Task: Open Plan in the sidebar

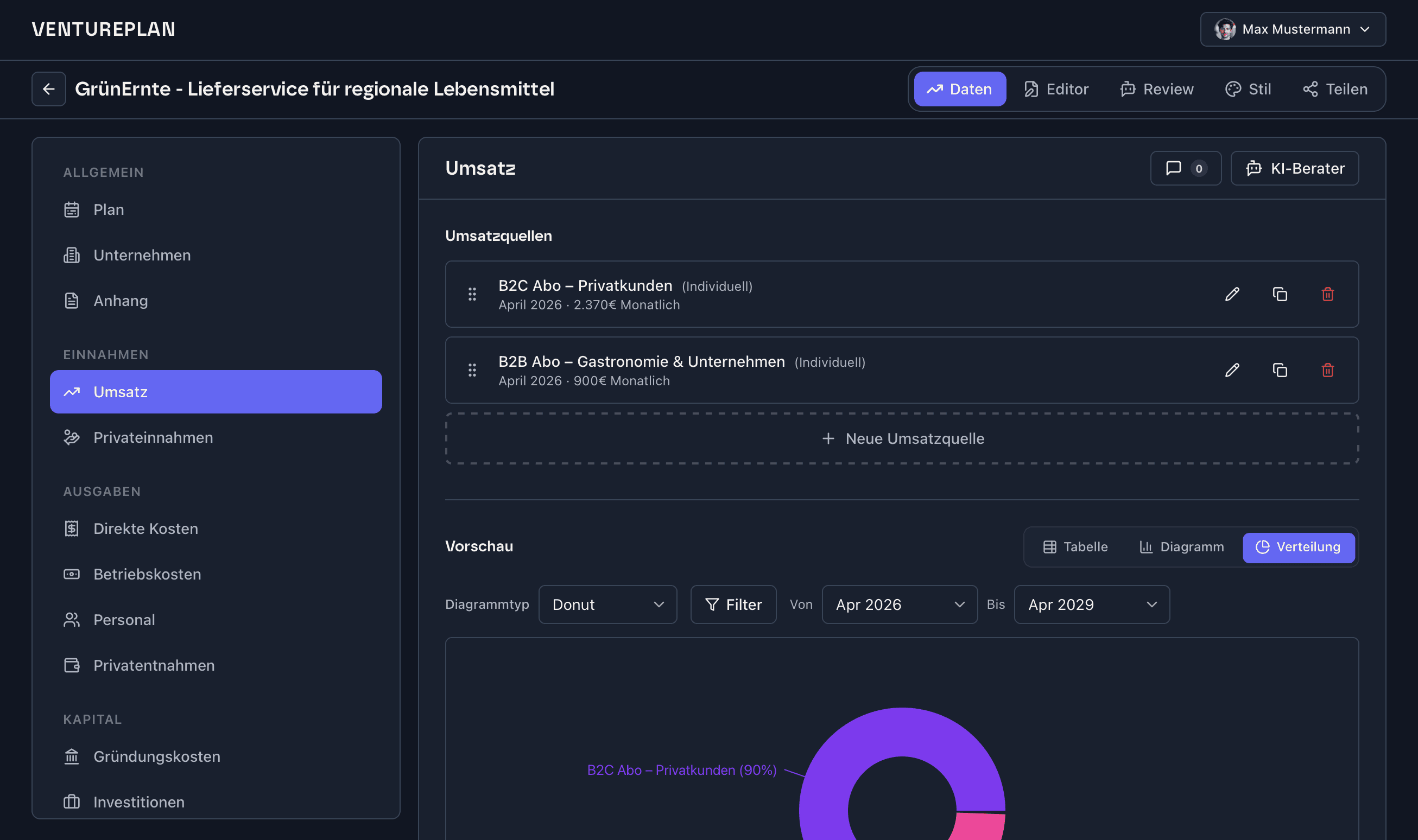Action: 216,210
